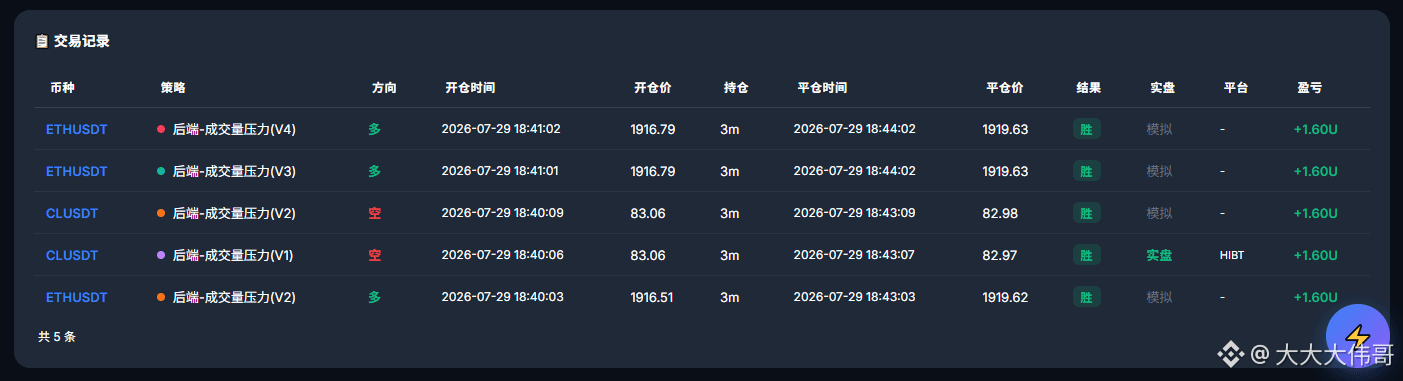Screen dimensions: 1403x381
Task: Sort by 盈亏 column header
Action: tap(1310, 88)
